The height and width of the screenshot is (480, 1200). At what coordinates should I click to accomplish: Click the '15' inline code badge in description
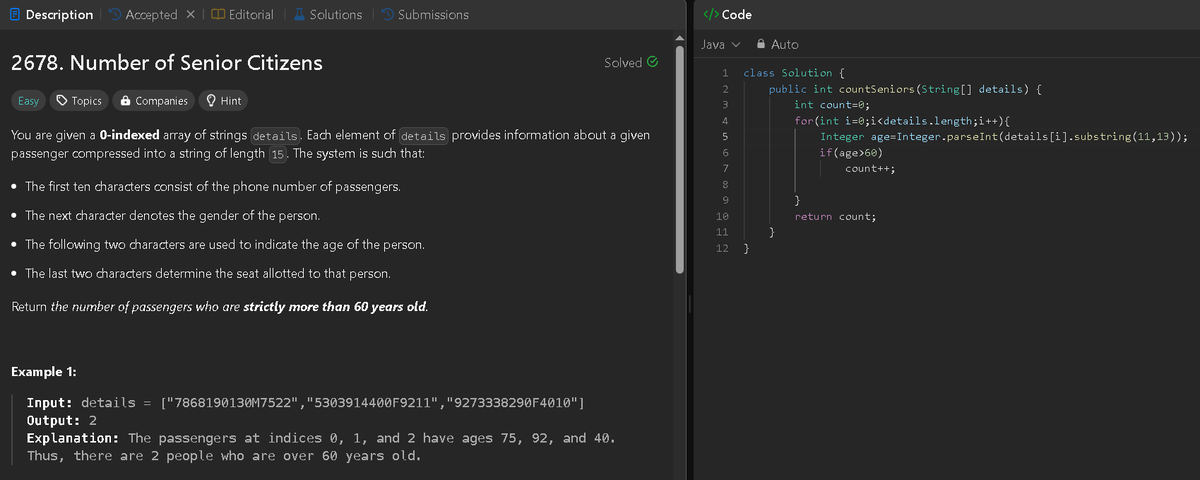tap(279, 156)
